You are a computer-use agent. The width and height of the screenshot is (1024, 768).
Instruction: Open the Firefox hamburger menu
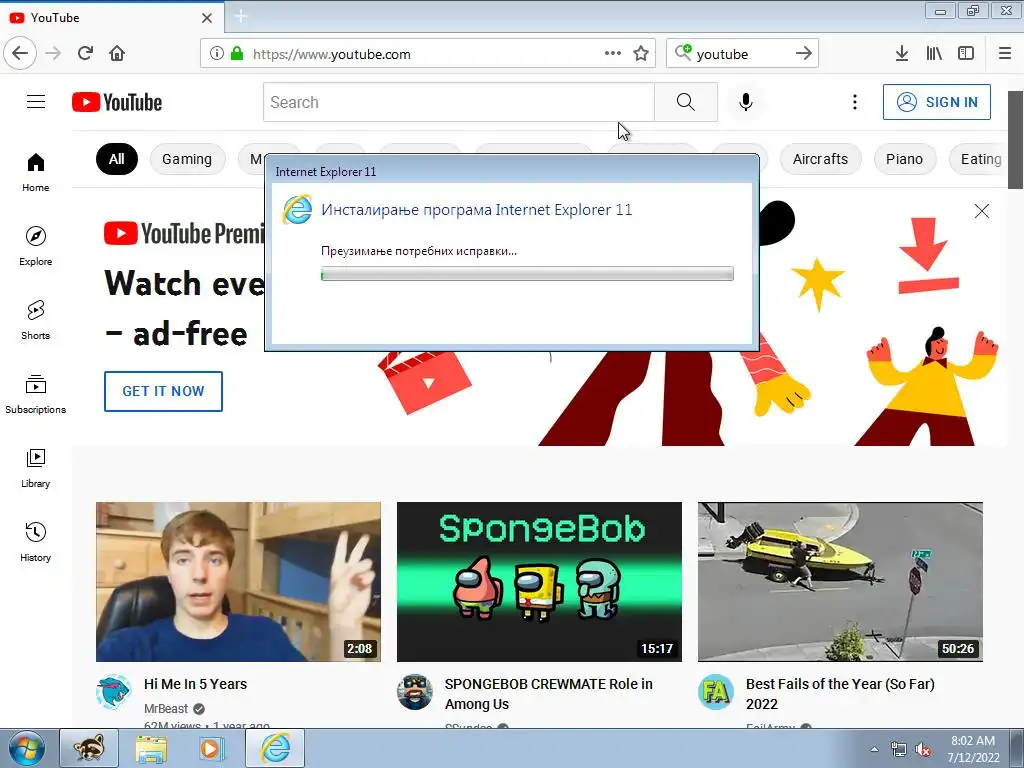1005,53
